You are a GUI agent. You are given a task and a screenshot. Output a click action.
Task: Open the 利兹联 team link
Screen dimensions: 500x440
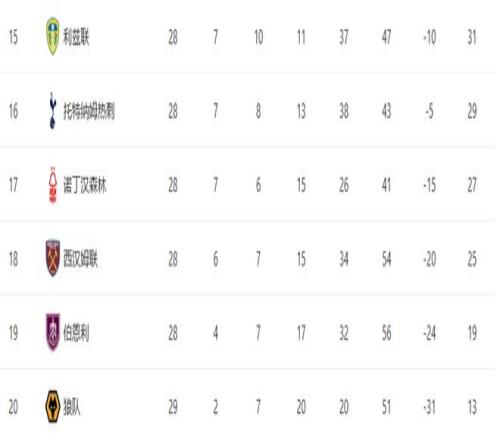tap(76, 37)
